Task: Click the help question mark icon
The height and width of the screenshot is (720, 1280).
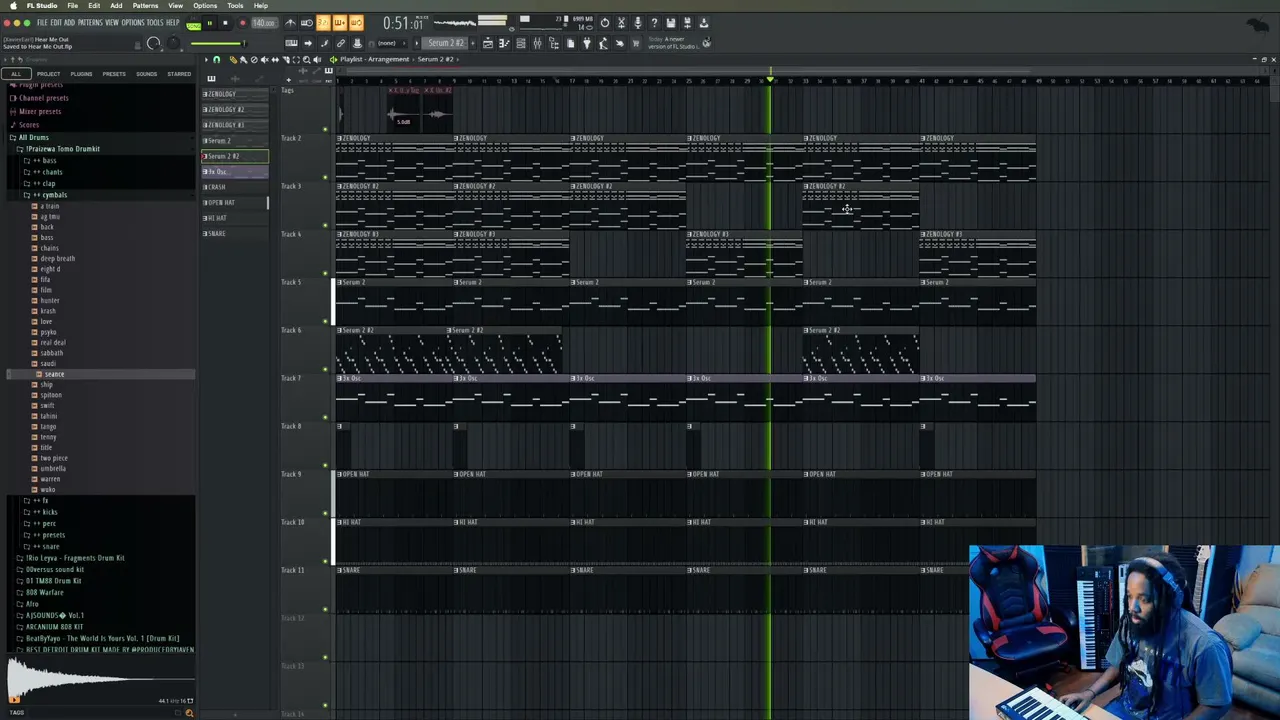Action: [654, 23]
